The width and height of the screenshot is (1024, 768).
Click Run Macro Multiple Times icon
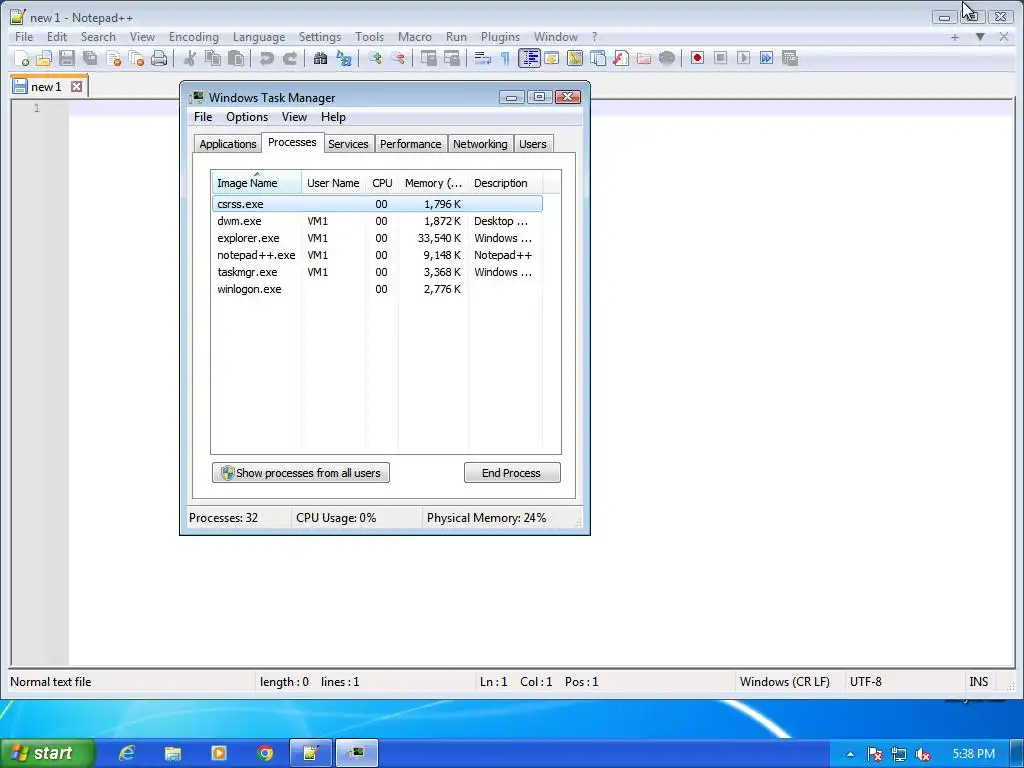[766, 59]
